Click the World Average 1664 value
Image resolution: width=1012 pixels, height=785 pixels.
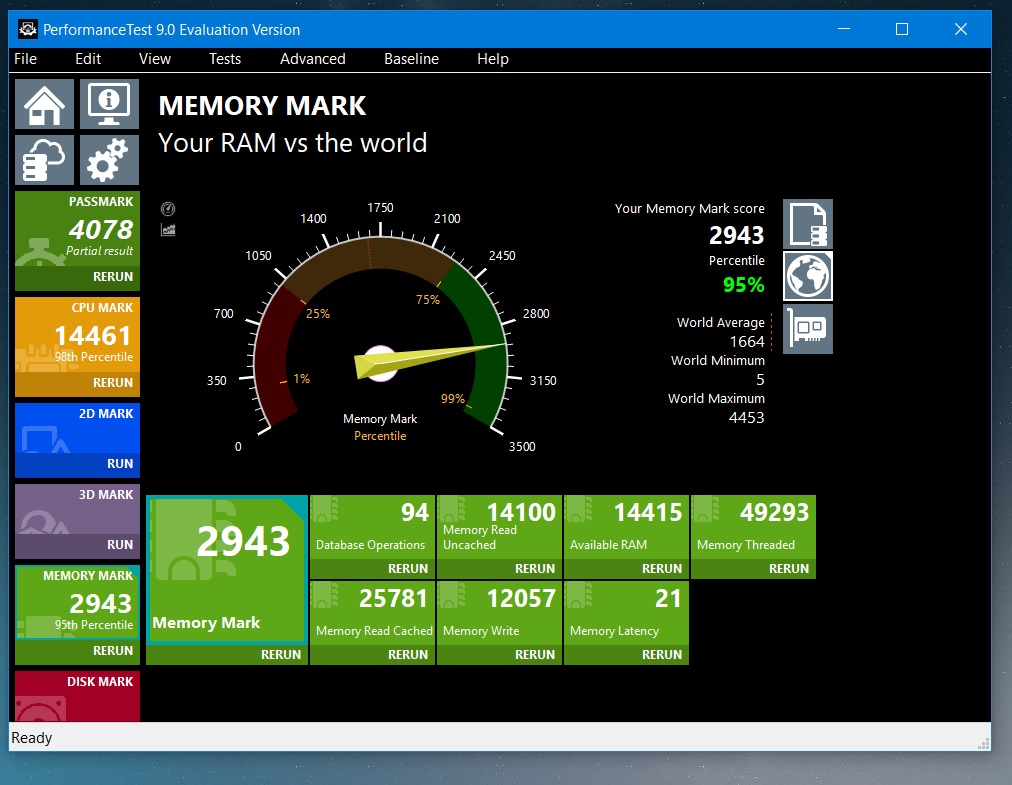coord(747,342)
